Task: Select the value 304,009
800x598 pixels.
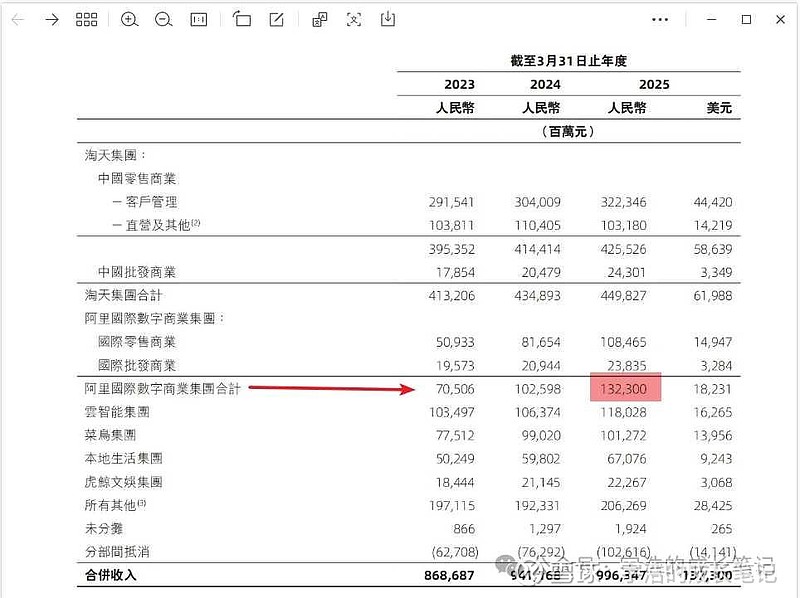Action: 538,202
